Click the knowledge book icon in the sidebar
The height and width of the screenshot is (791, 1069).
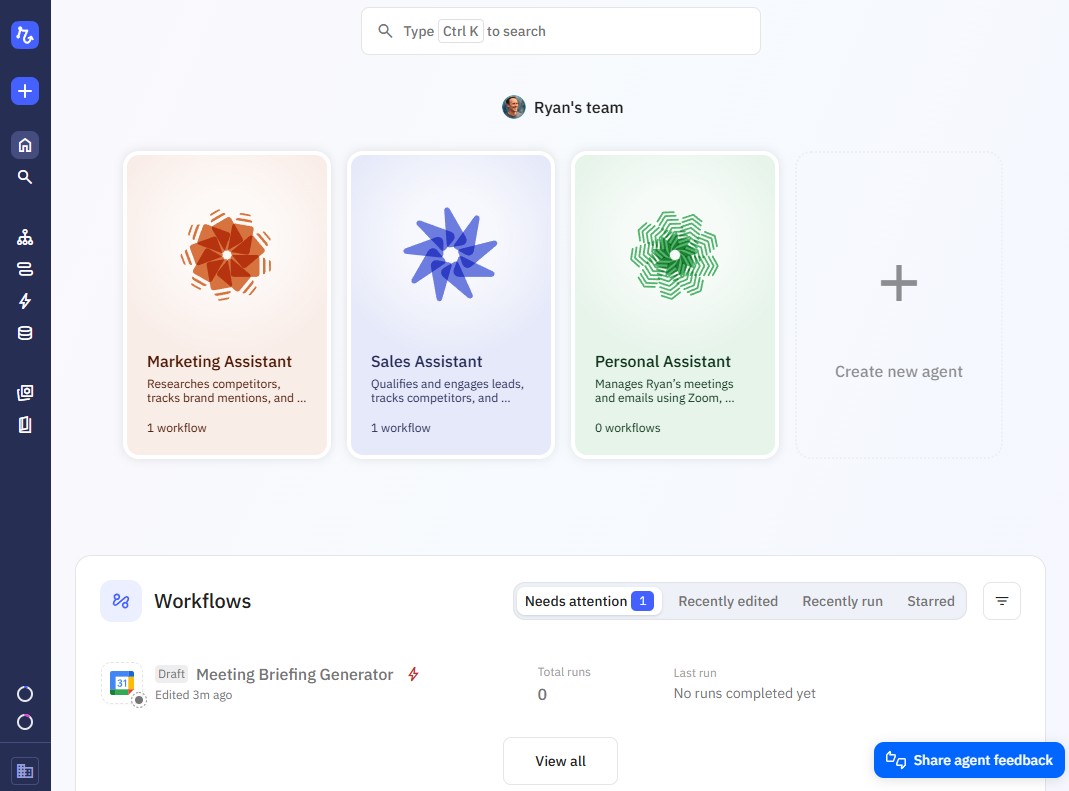(24, 424)
